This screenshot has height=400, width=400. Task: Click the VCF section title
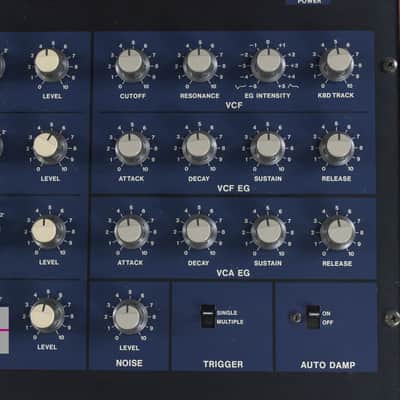(x=234, y=106)
